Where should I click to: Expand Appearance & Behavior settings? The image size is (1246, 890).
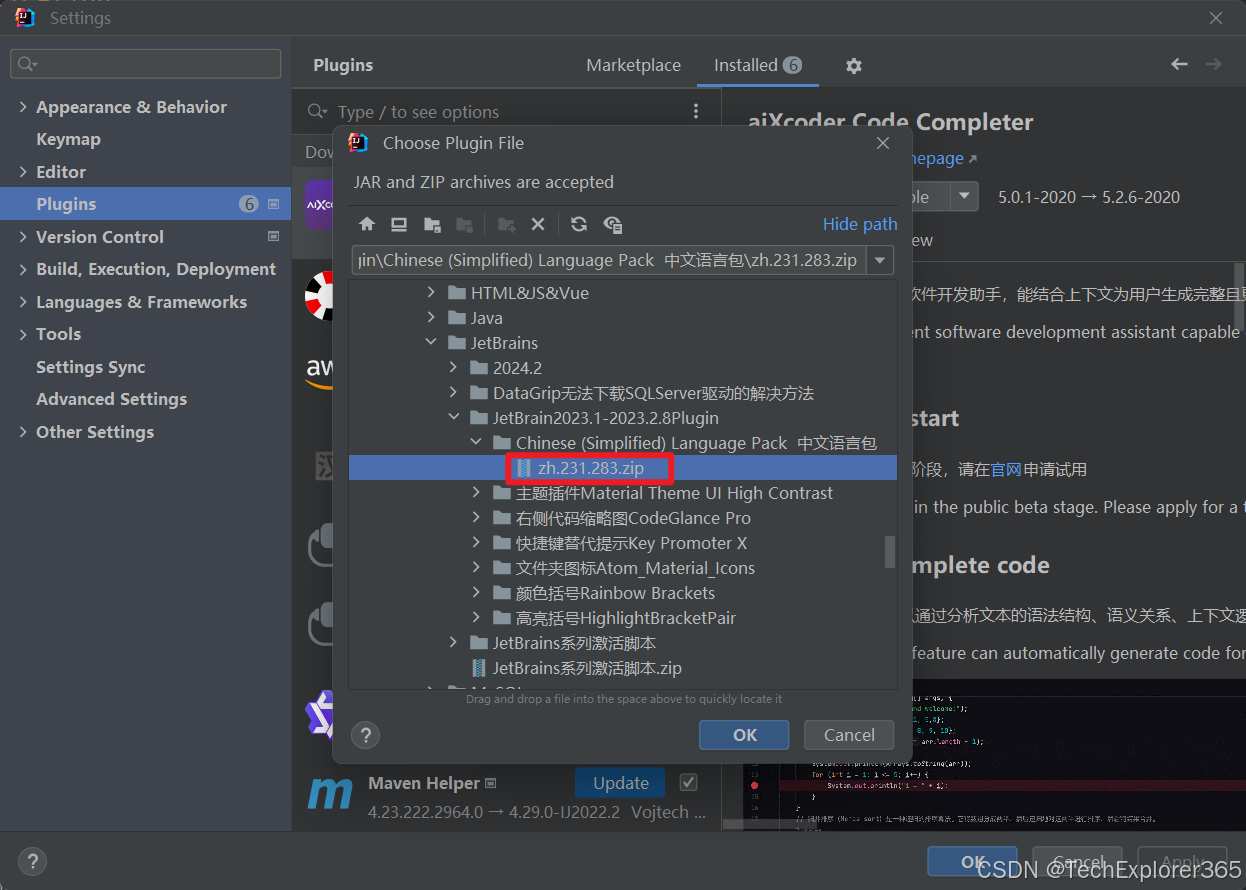(23, 107)
